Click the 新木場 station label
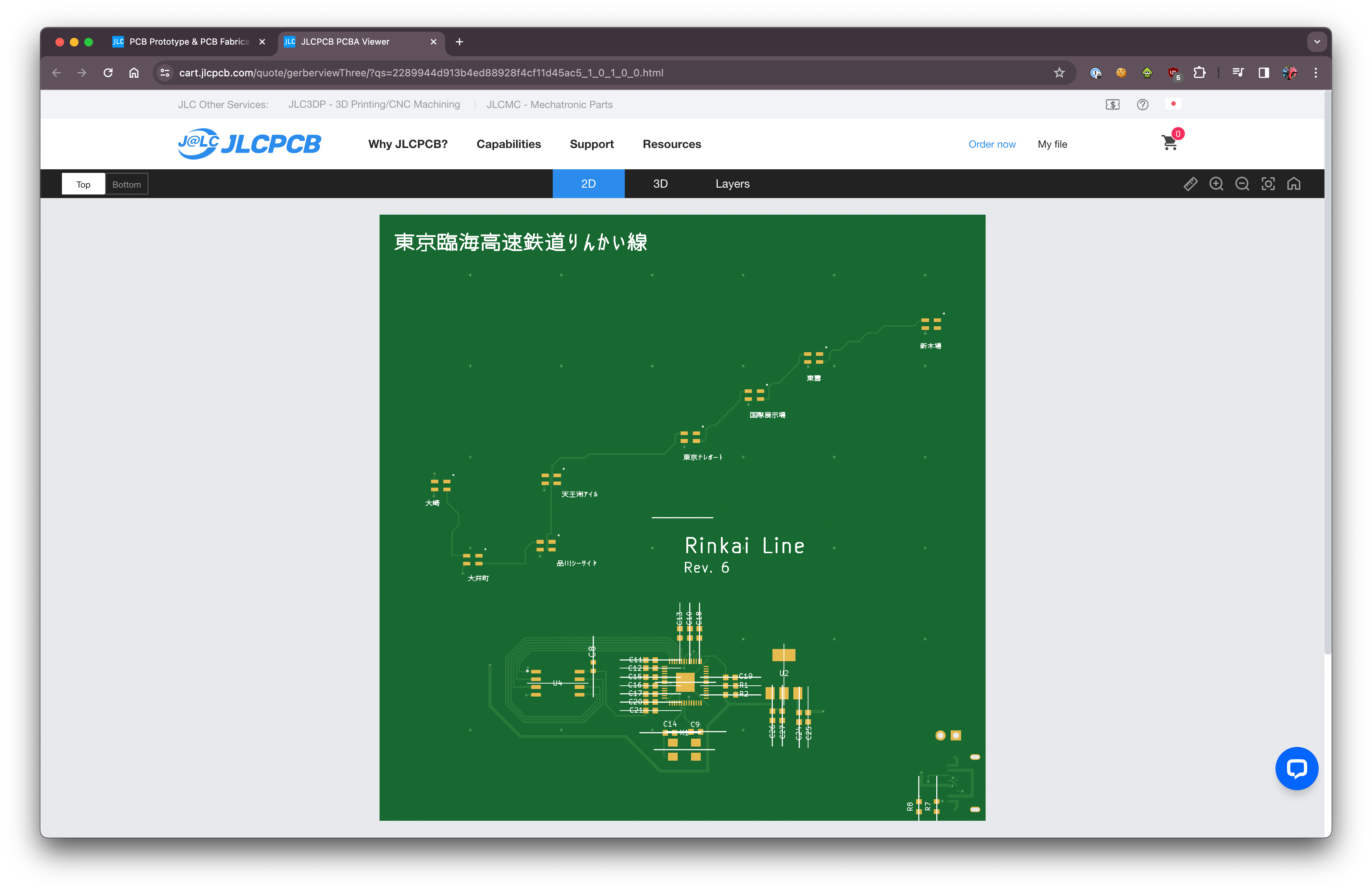This screenshot has height=891, width=1372. point(930,346)
